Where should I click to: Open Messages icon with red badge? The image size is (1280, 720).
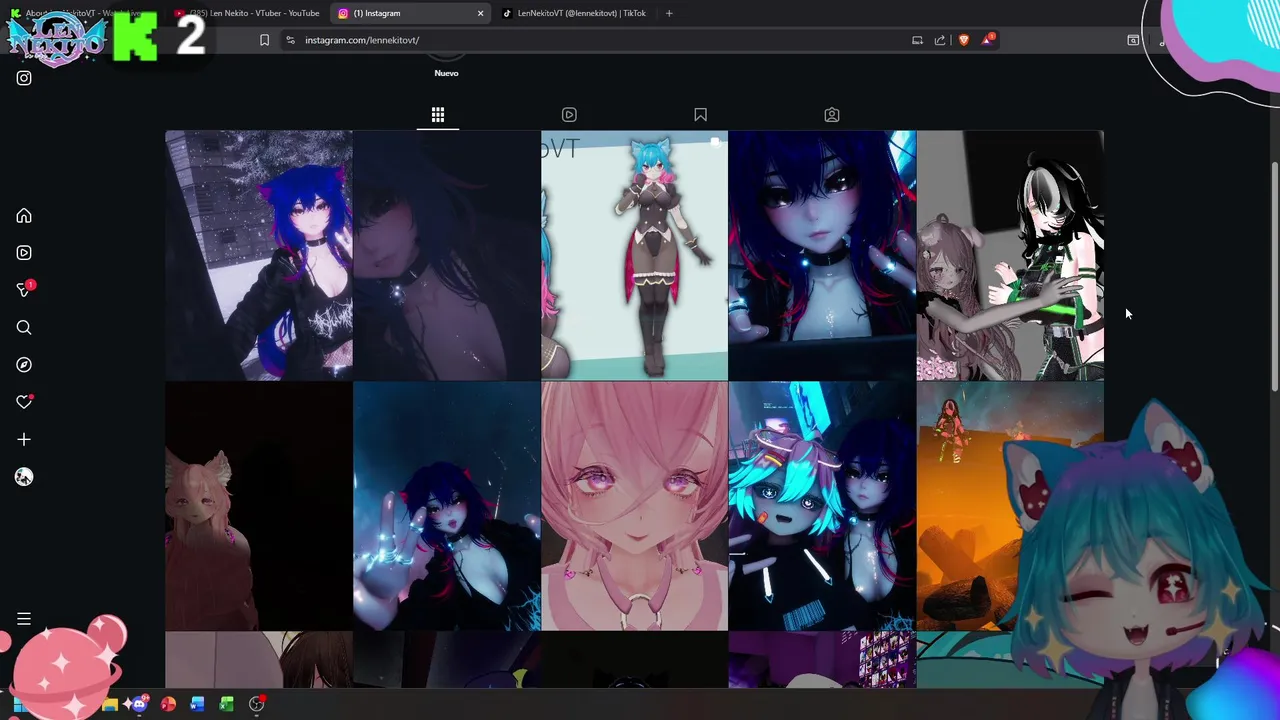pyautogui.click(x=25, y=289)
